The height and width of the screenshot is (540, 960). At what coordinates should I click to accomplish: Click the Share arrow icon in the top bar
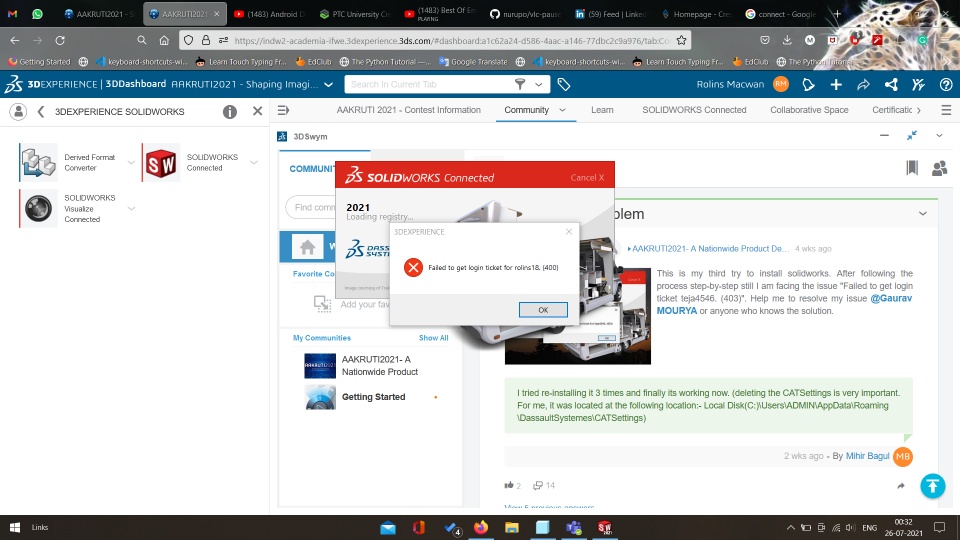pos(863,84)
